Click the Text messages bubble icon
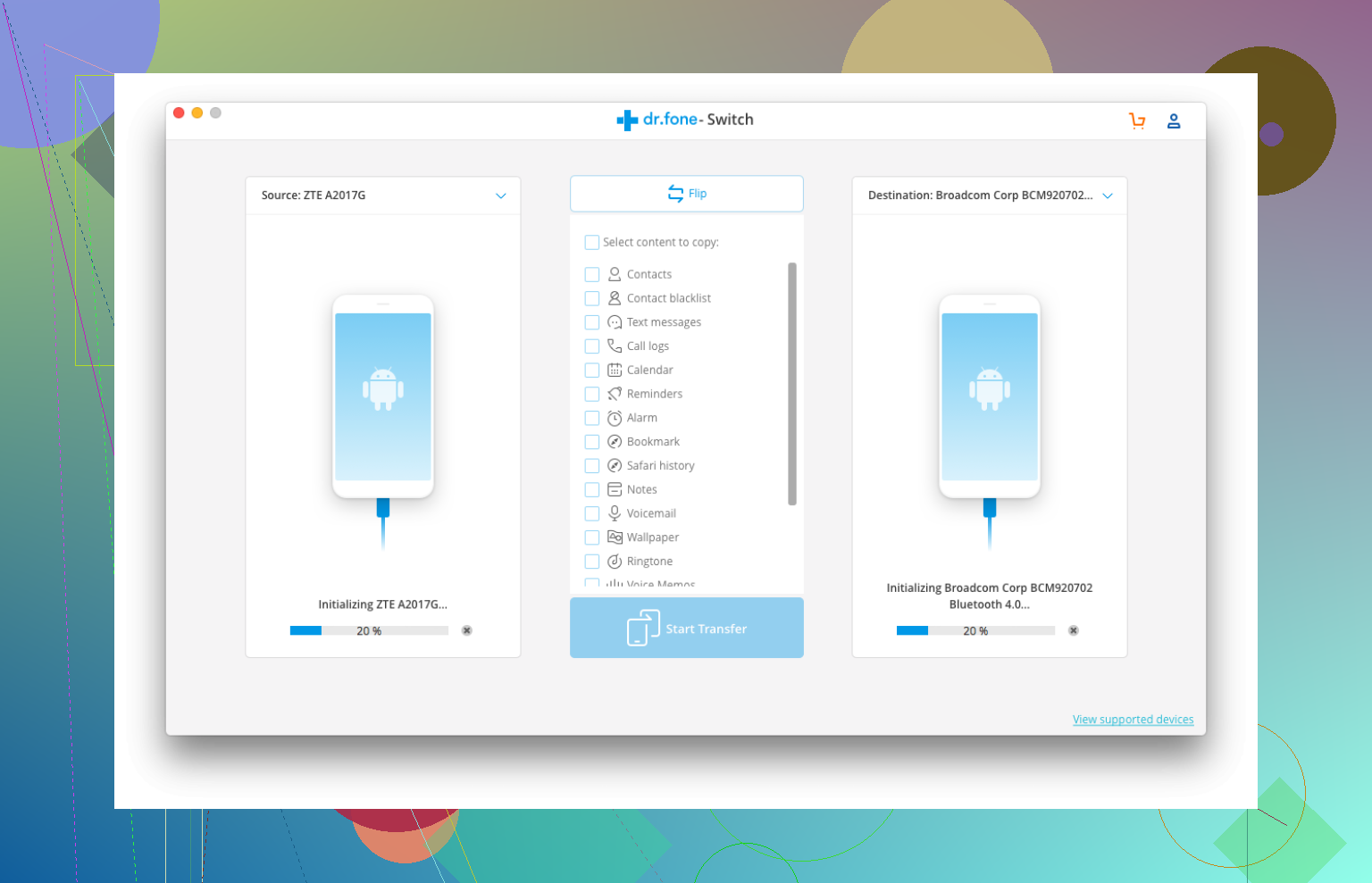The height and width of the screenshot is (883, 1372). (615, 322)
